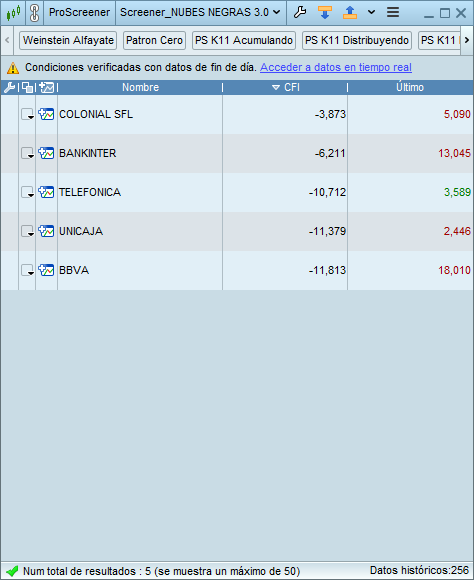Select the TELEFONICA name
The height and width of the screenshot is (580, 474).
click(90, 192)
